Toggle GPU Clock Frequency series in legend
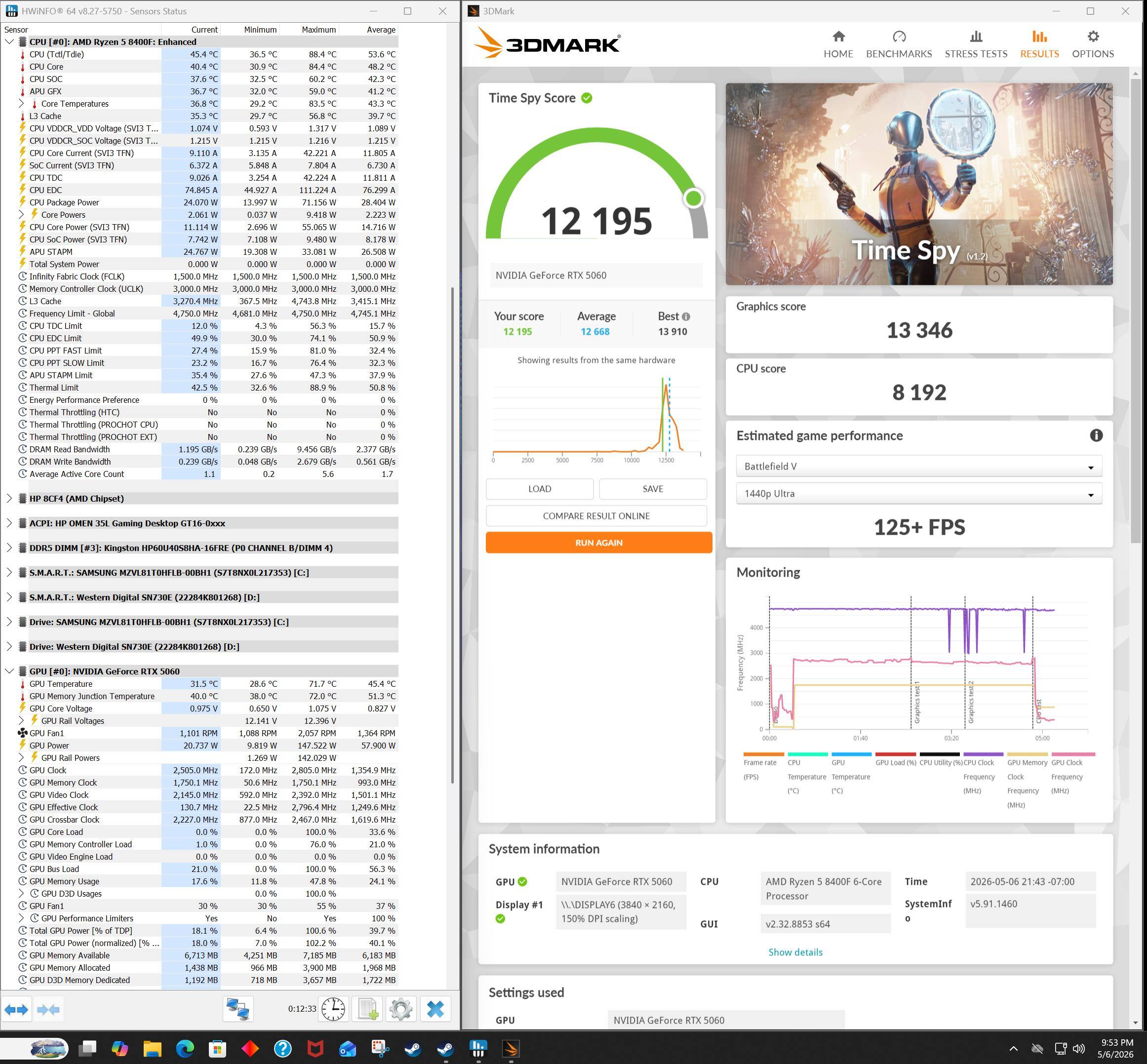 tap(1073, 773)
